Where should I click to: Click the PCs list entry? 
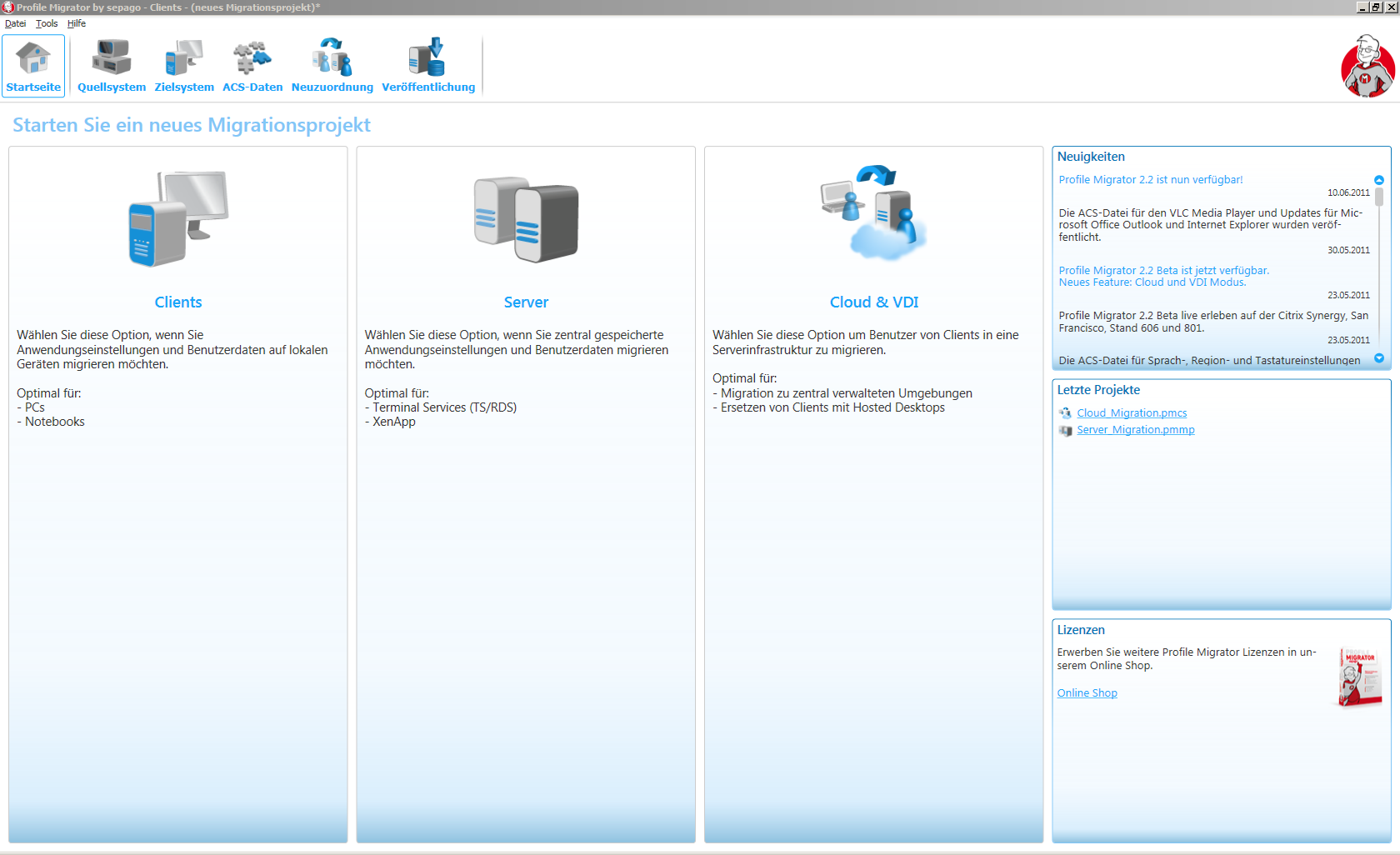[35, 407]
